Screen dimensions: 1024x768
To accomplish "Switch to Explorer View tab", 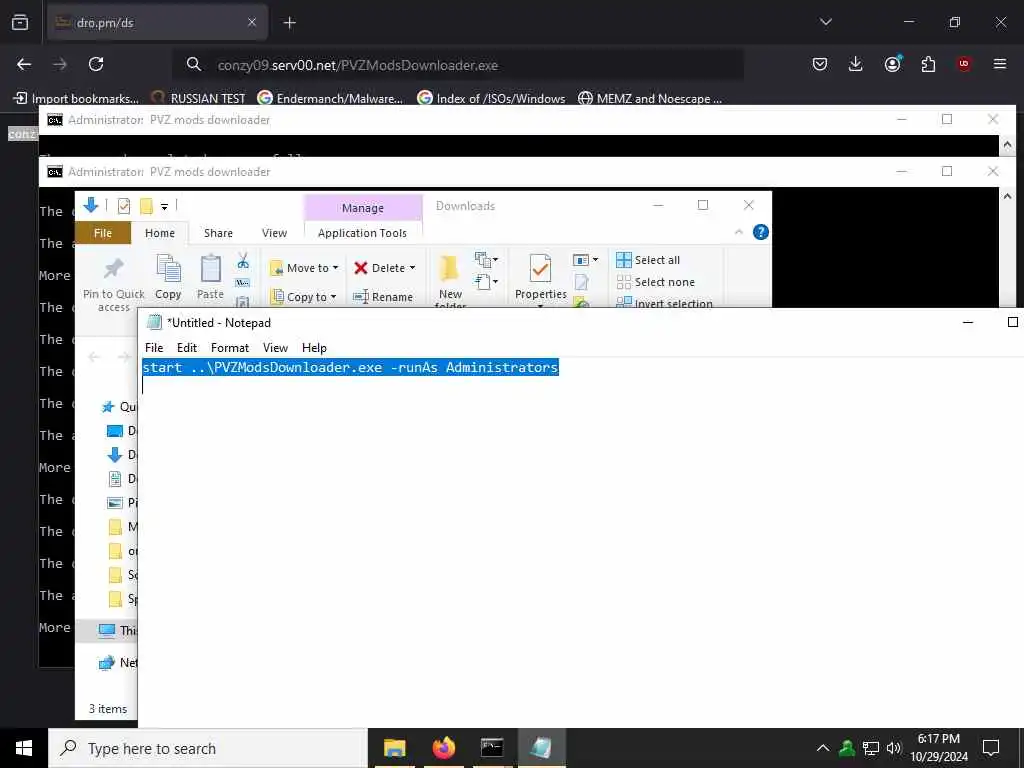I will (x=274, y=233).
